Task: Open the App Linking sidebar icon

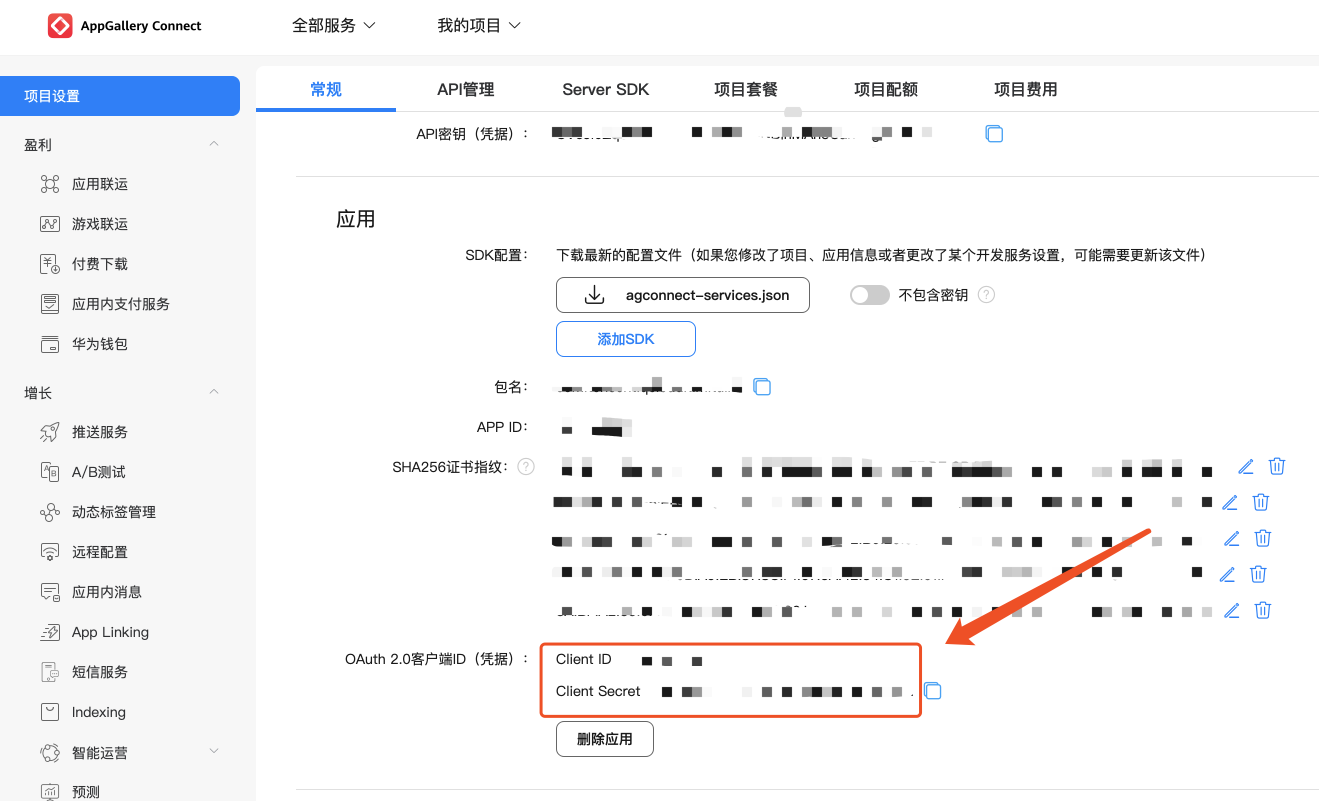Action: pyautogui.click(x=50, y=632)
